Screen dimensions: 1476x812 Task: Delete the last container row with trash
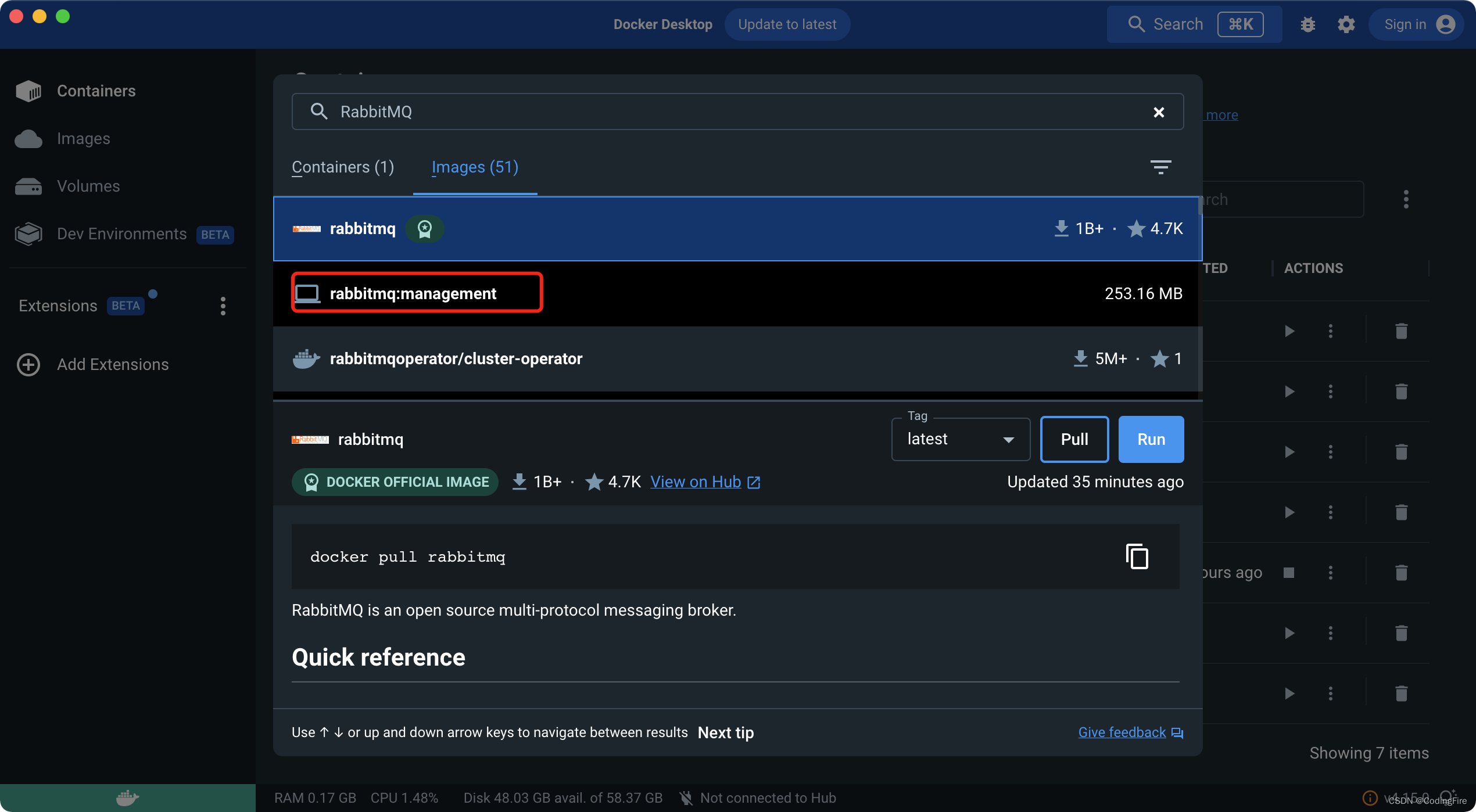[1401, 694]
